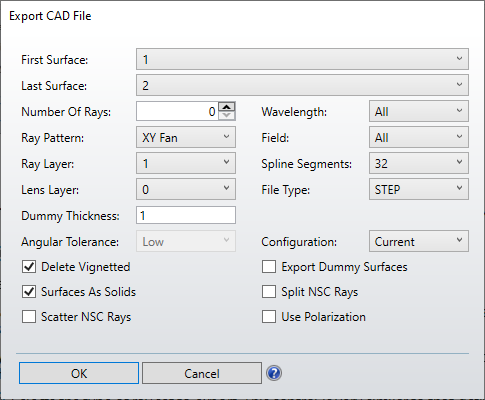Expand the Configuration dropdown
485x400 pixels.
tap(419, 241)
